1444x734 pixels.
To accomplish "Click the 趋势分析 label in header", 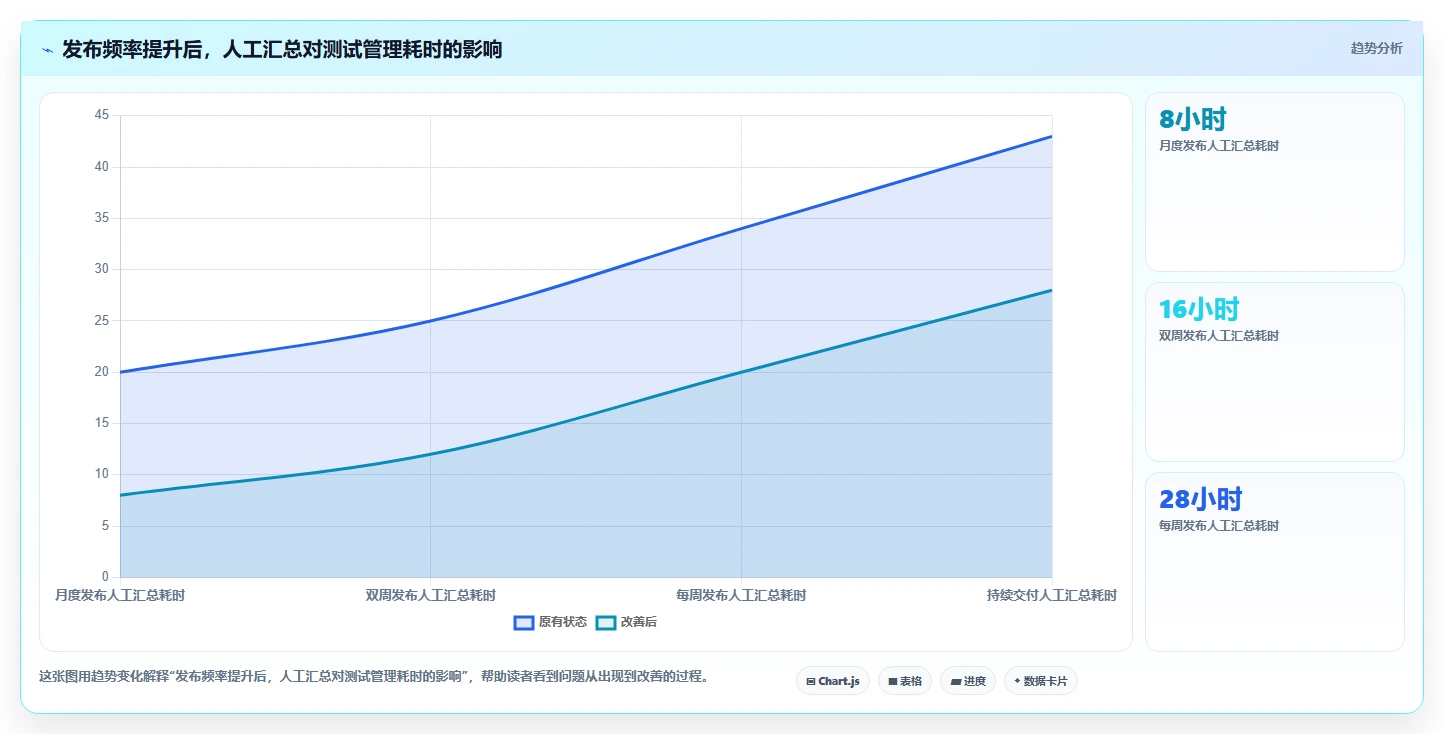I will click(x=1376, y=48).
